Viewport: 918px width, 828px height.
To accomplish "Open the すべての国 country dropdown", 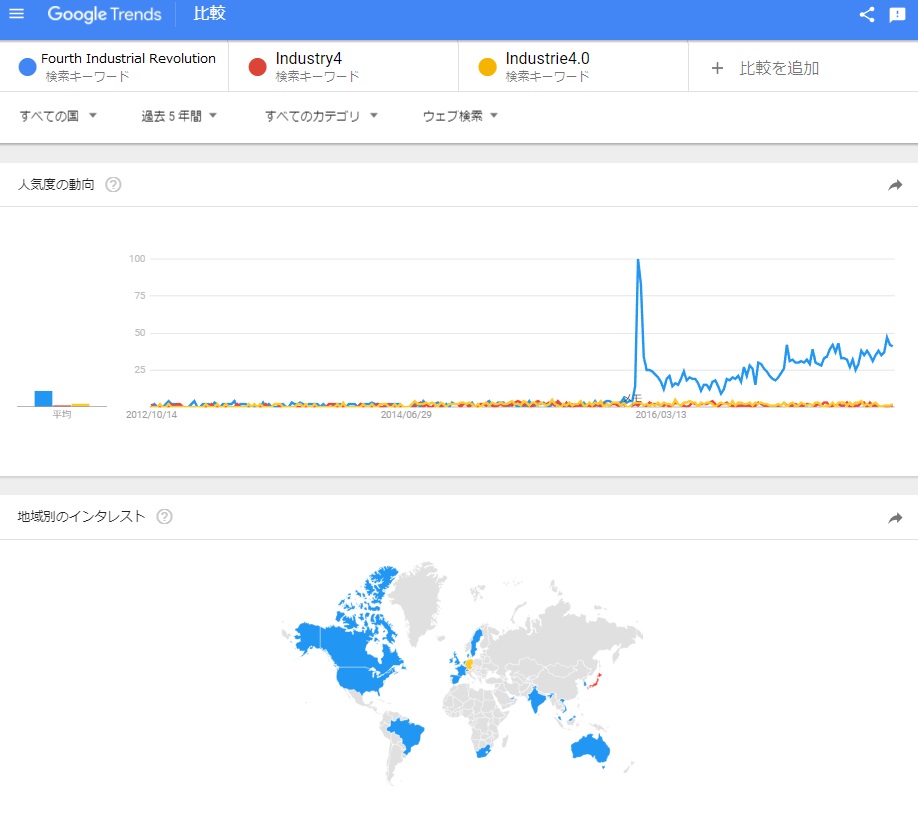I will click(x=58, y=116).
